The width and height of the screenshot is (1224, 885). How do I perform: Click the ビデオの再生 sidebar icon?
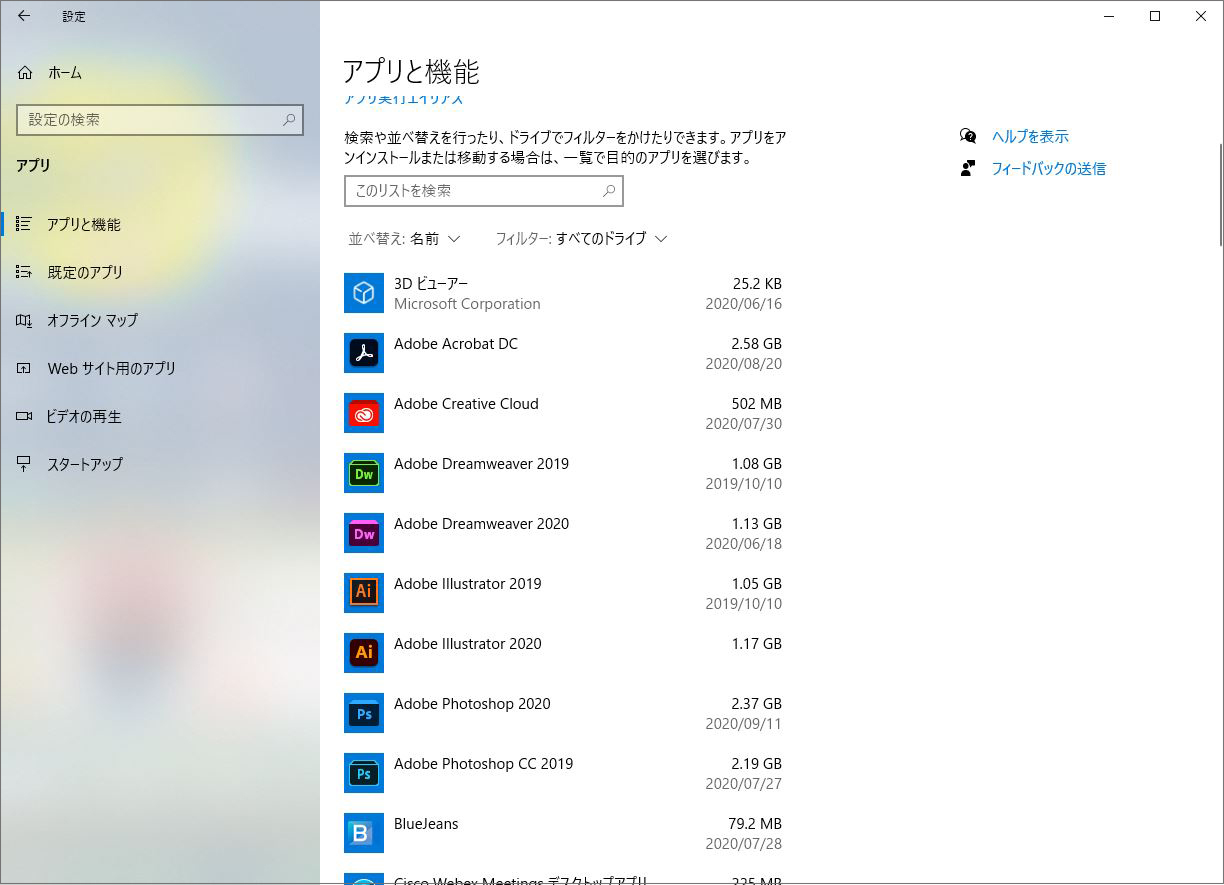click(x=24, y=416)
